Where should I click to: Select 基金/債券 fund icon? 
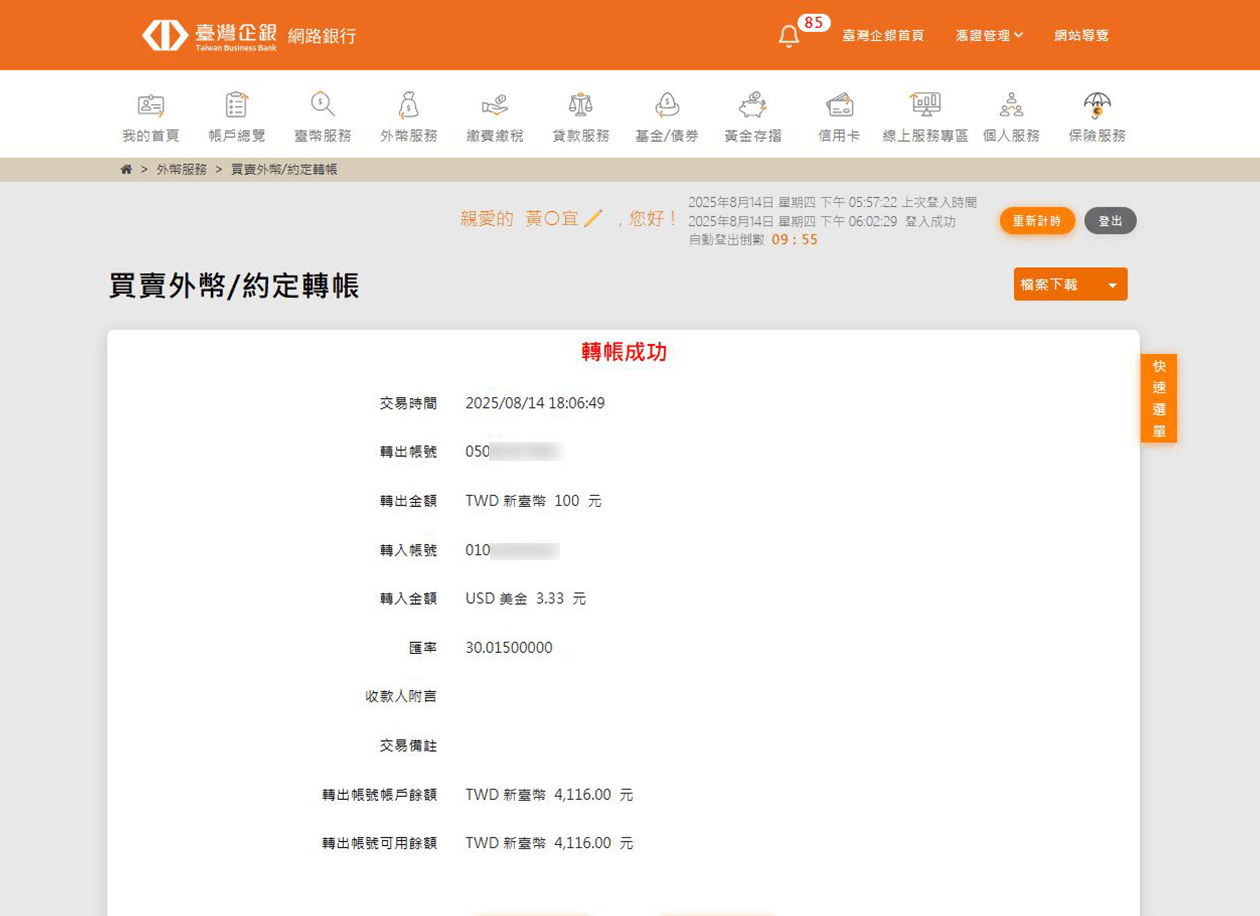(667, 105)
